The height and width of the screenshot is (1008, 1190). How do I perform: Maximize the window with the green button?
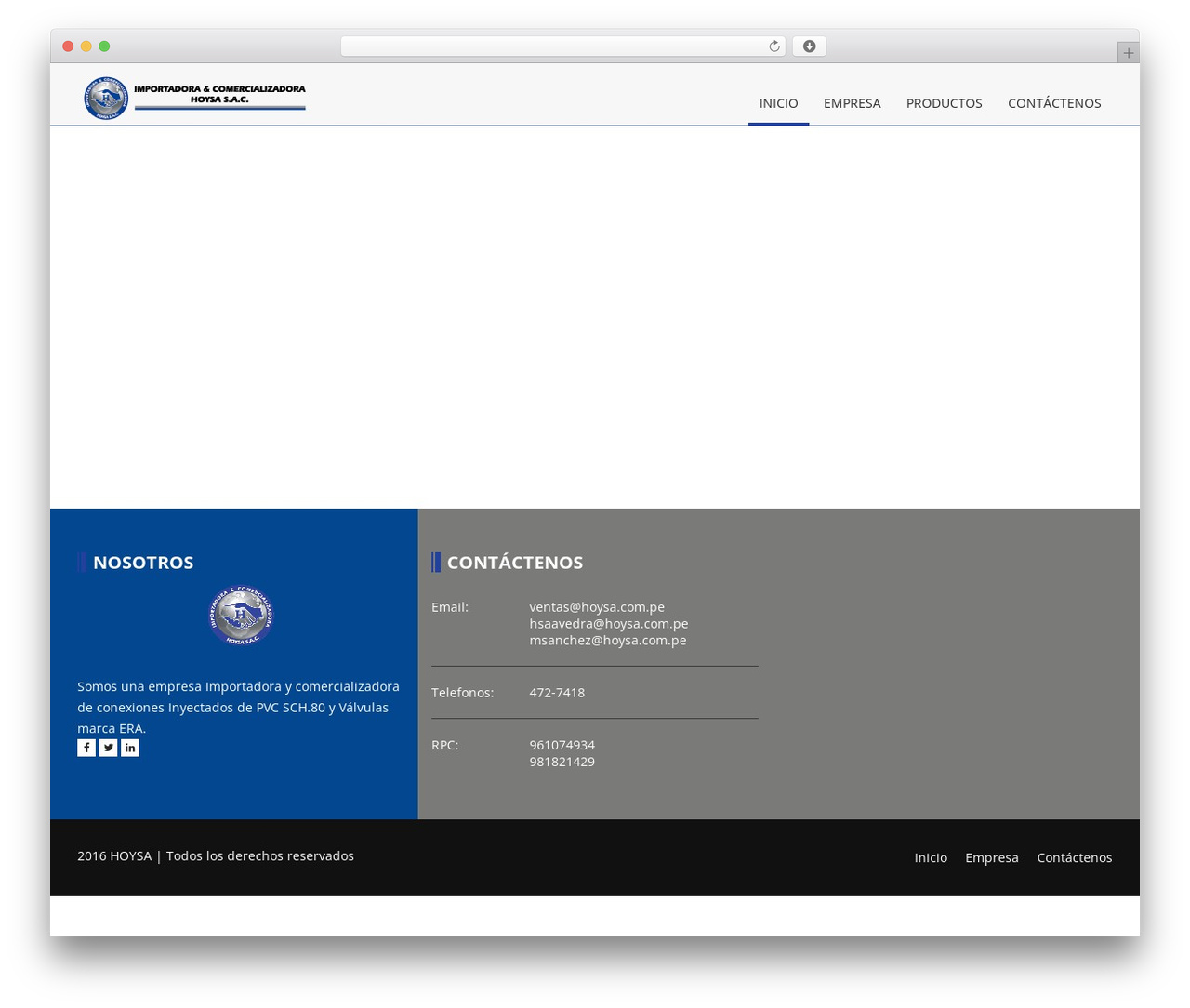pos(104,46)
